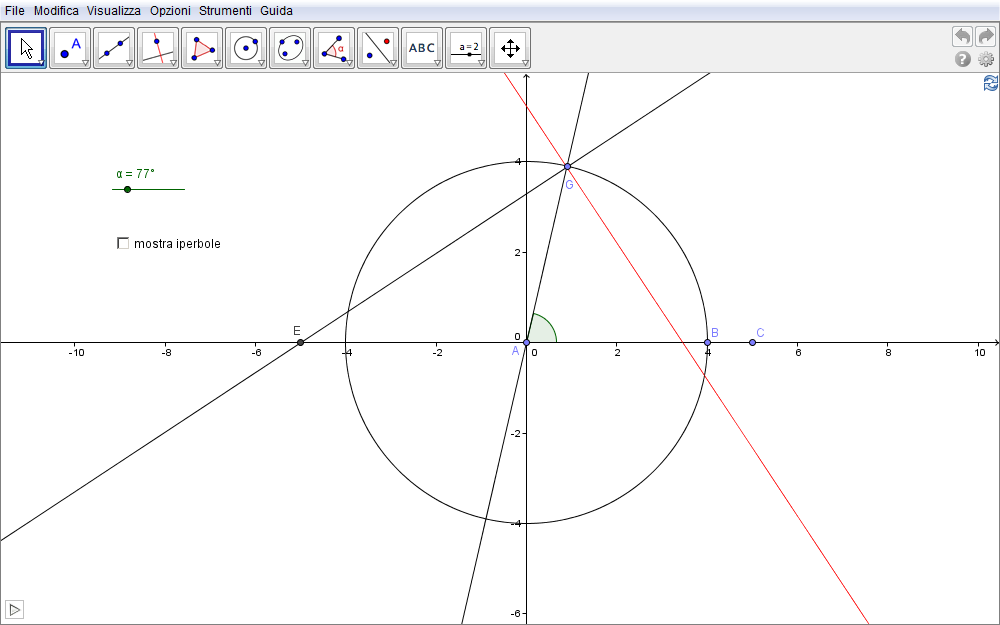This screenshot has width=1000, height=625.
Task: Select point G on the circle
Action: point(567,166)
